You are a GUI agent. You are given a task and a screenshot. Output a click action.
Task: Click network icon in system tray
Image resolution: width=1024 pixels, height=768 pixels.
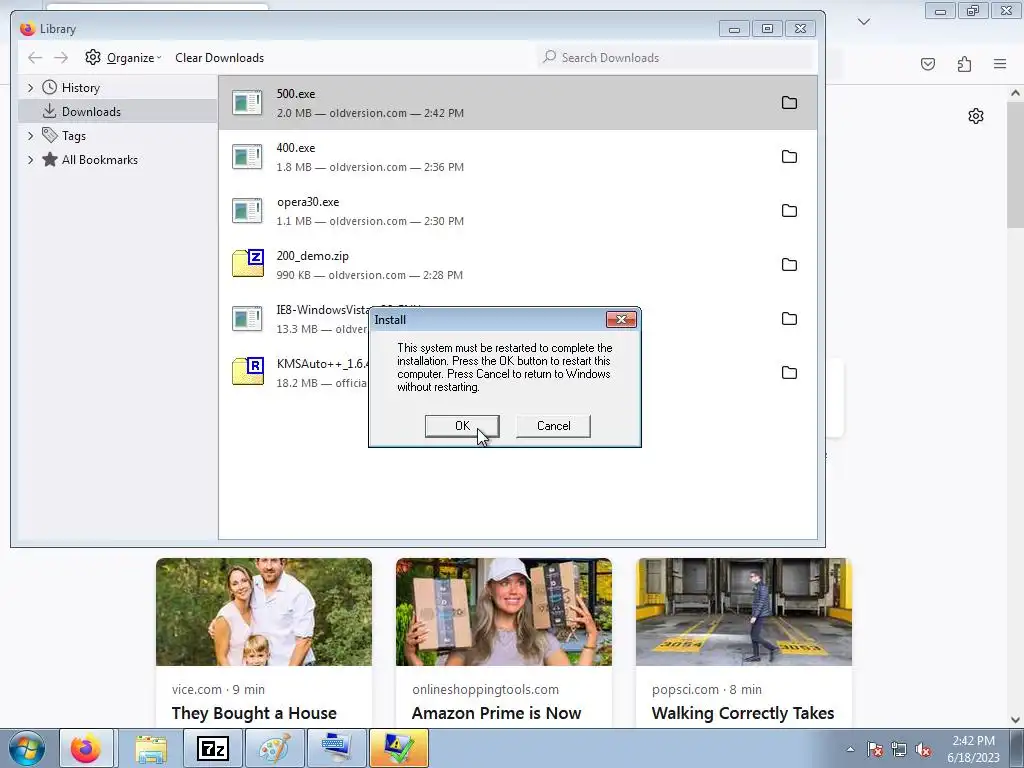coord(899,749)
